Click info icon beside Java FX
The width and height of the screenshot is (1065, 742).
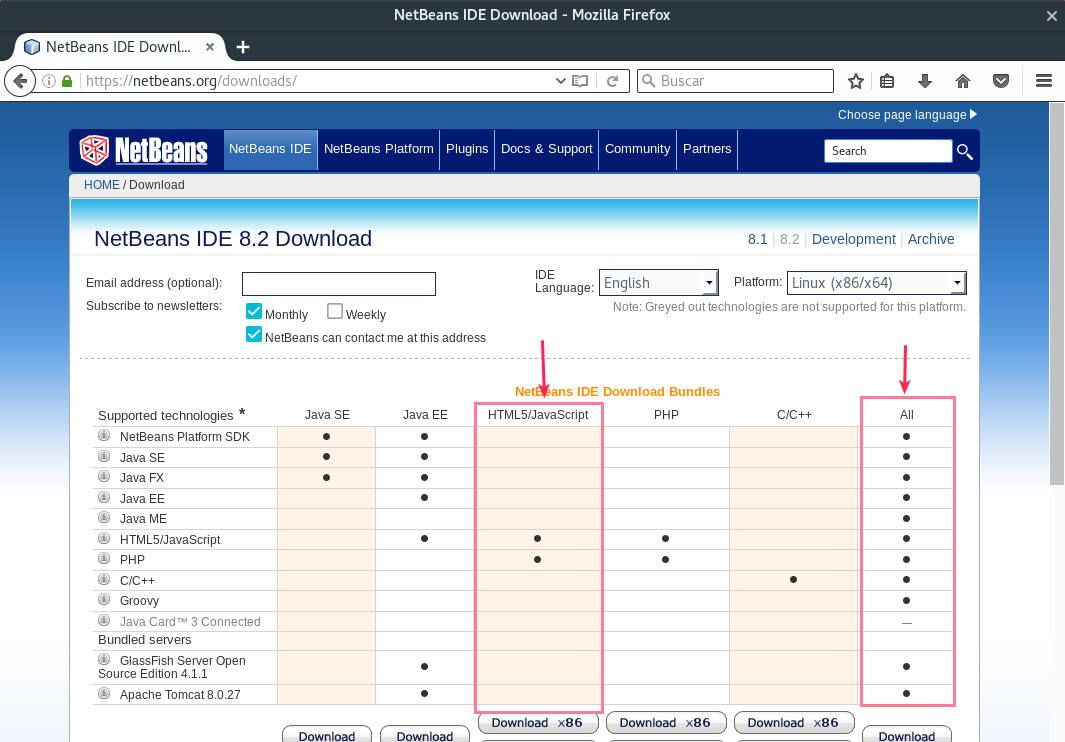tap(104, 476)
